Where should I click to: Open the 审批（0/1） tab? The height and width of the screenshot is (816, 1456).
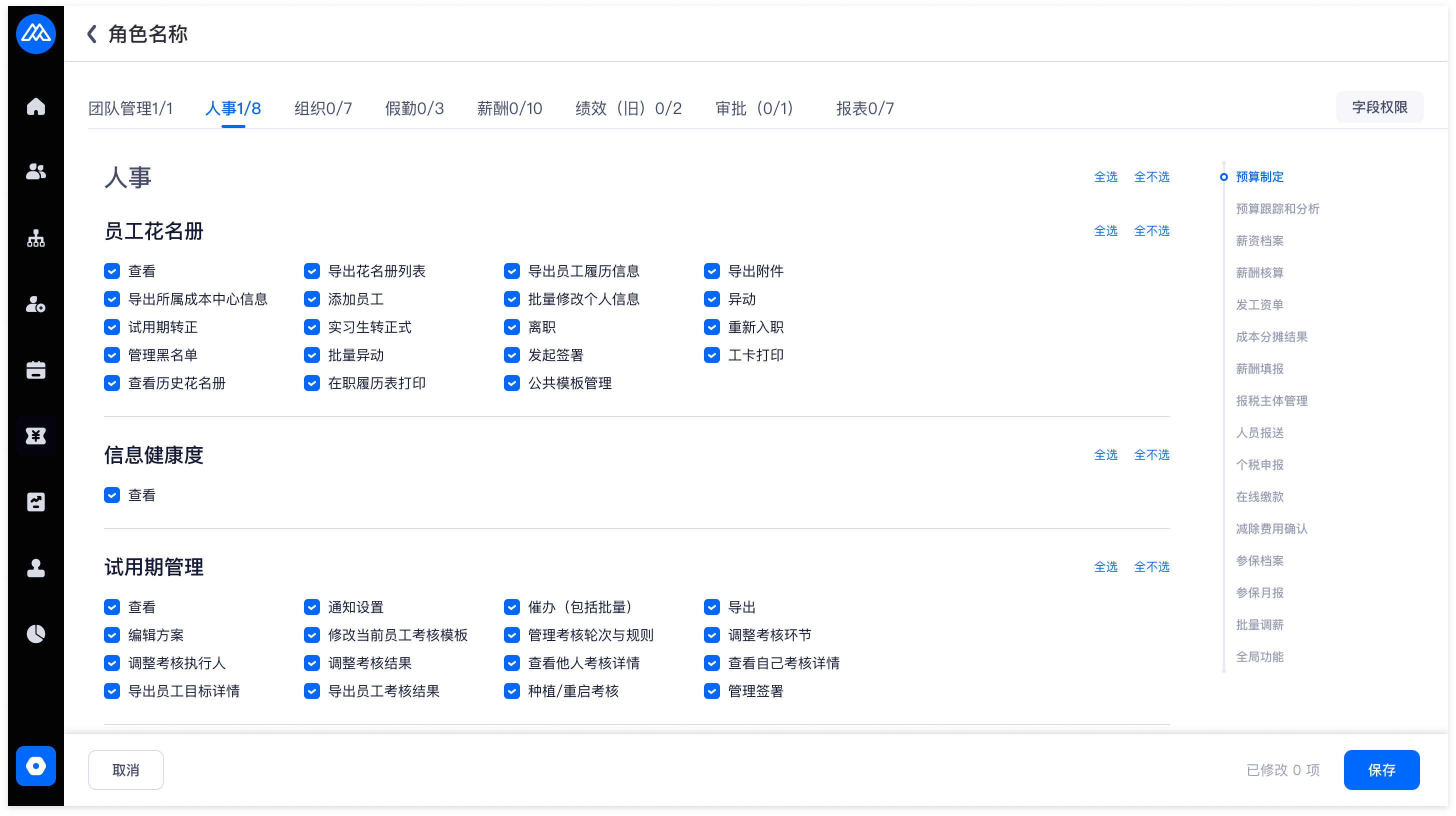754,108
